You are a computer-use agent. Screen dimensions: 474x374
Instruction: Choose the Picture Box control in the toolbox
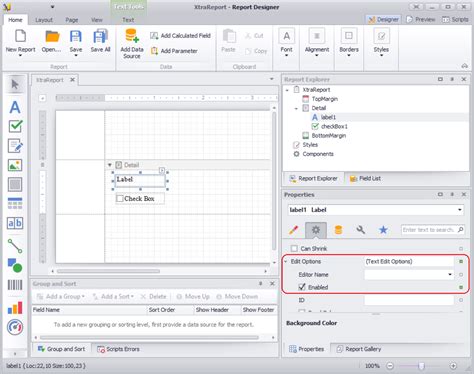(x=15, y=165)
